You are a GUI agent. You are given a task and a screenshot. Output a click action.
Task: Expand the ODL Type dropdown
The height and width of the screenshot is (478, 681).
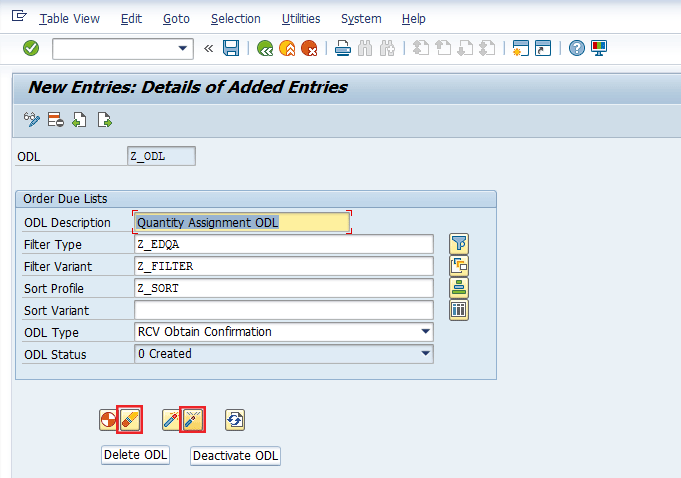pyautogui.click(x=426, y=332)
